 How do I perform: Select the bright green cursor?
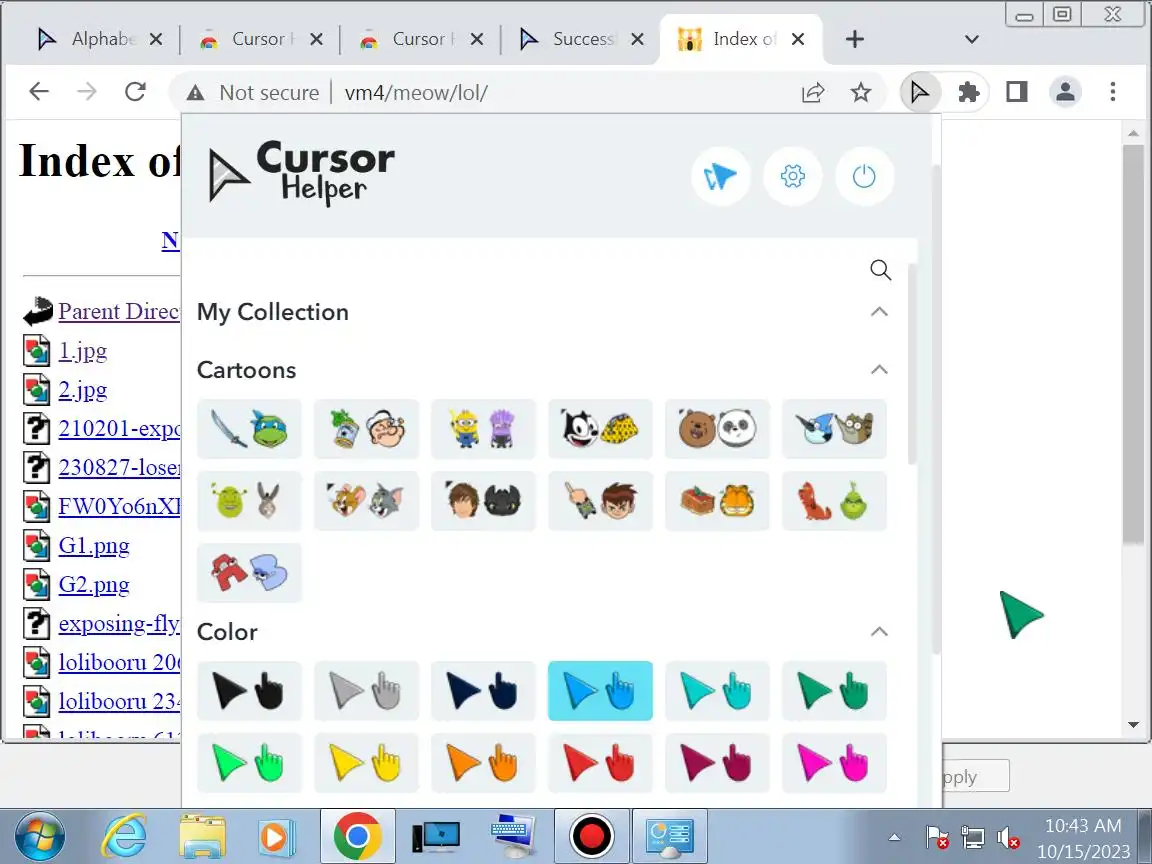(x=249, y=763)
